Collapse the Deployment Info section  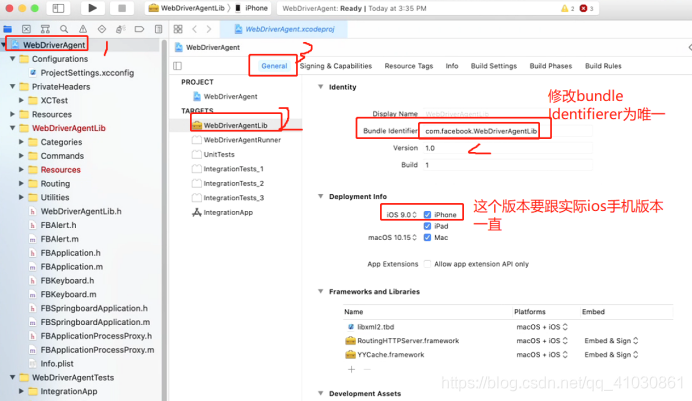[x=321, y=196]
